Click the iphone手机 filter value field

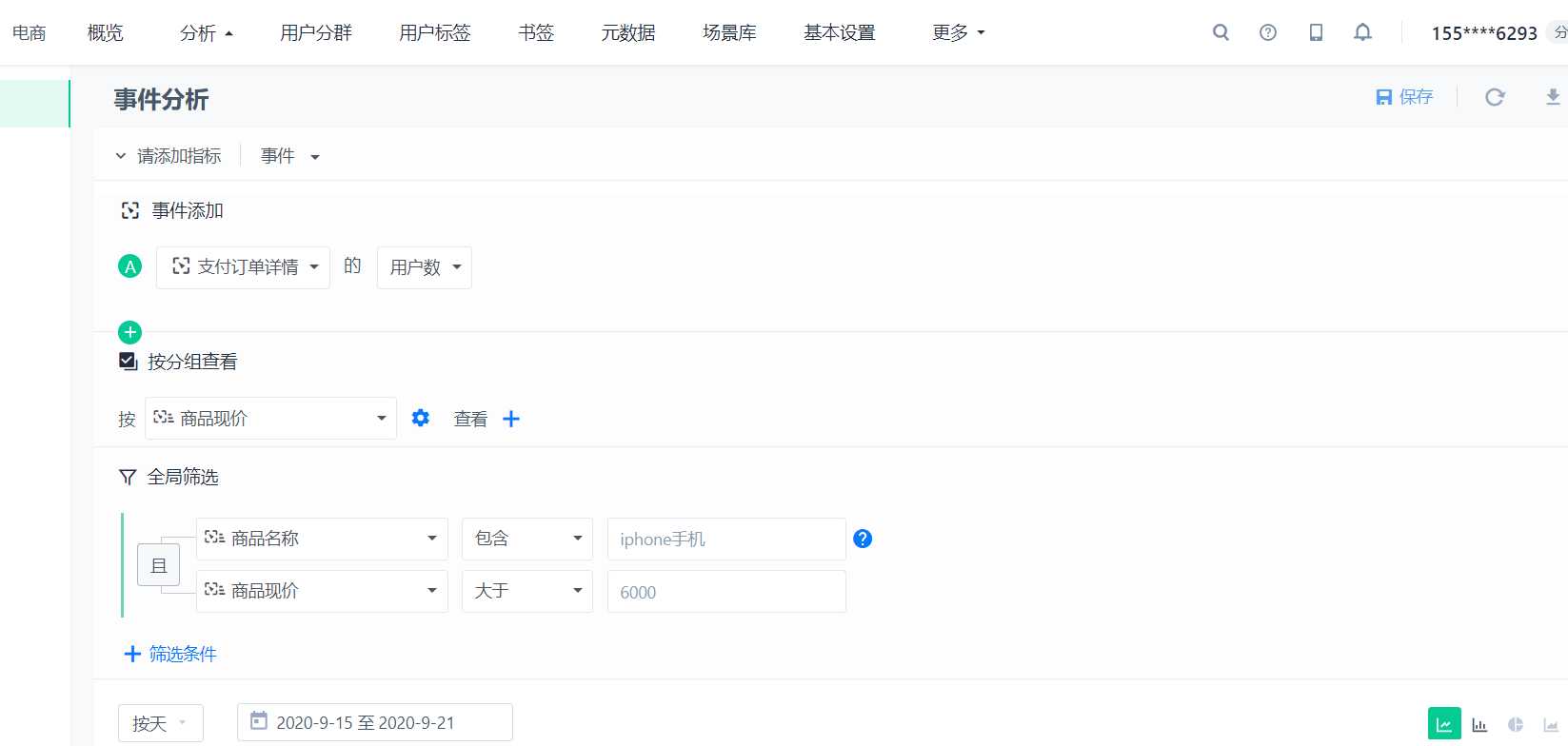(x=726, y=539)
